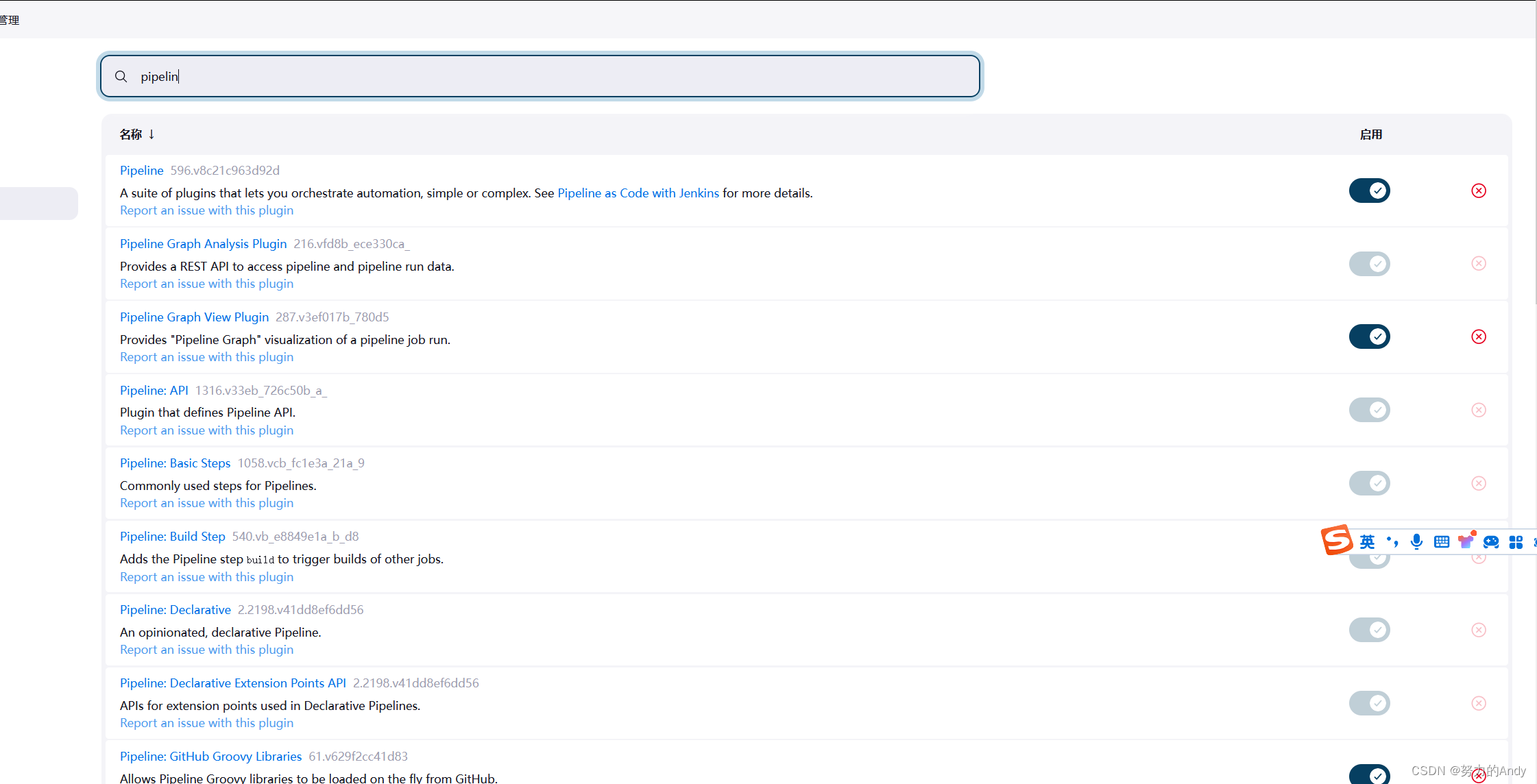The height and width of the screenshot is (784, 1537).
Task: Follow 'Pipeline as Code with Jenkins' link
Action: pyautogui.click(x=638, y=193)
